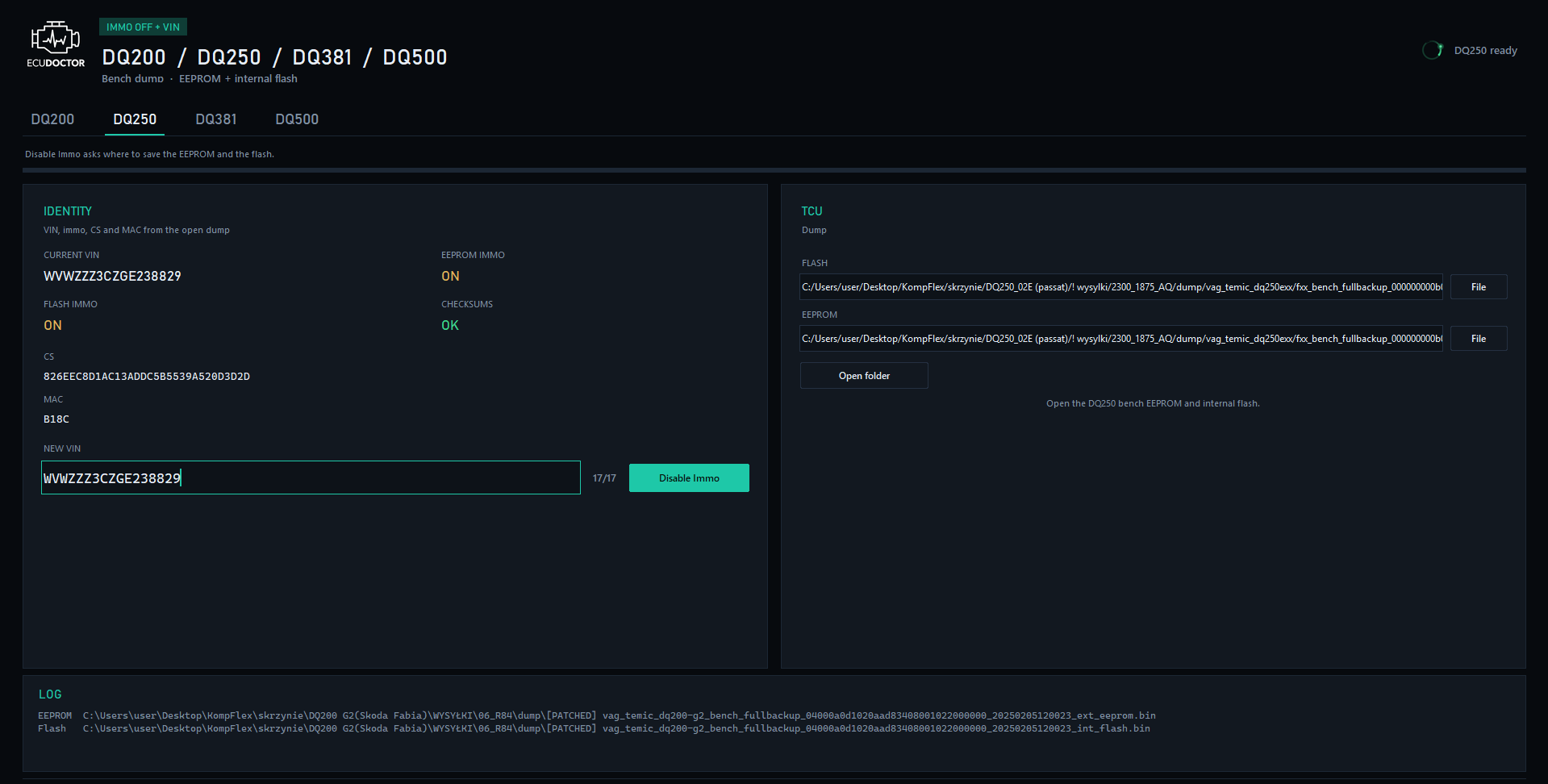Click the Open folder button

[x=864, y=376]
